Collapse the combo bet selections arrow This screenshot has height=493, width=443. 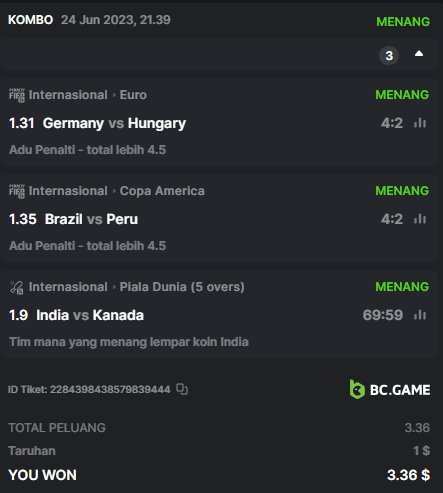419,54
